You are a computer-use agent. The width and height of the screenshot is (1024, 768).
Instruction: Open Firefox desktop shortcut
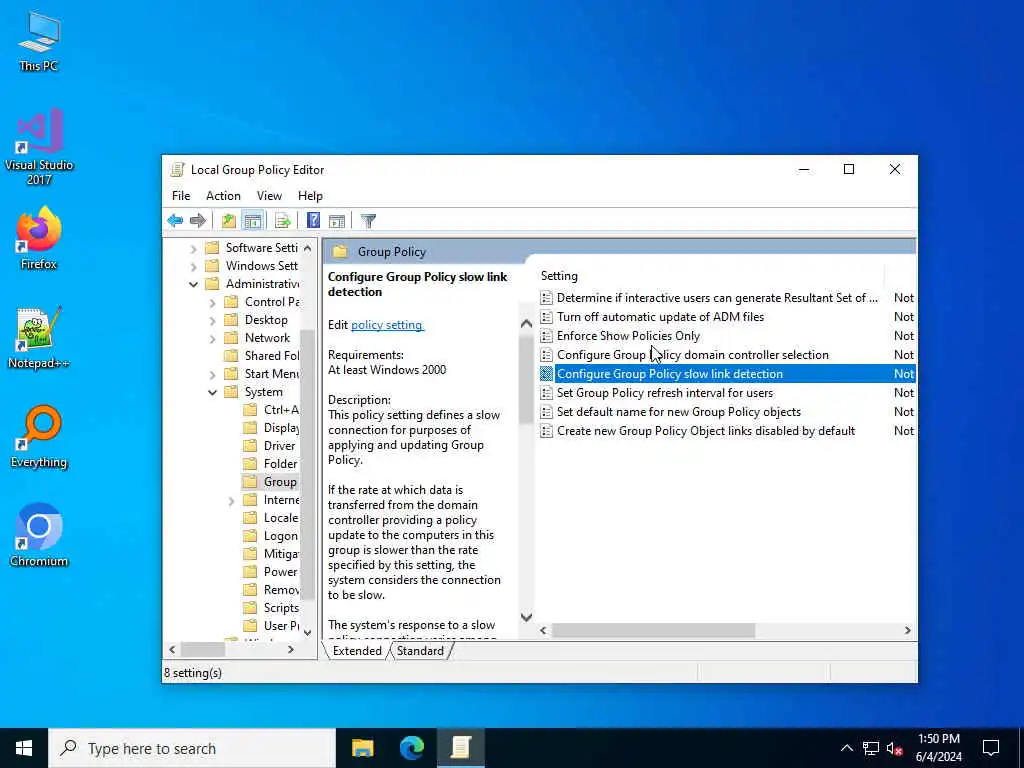(39, 238)
